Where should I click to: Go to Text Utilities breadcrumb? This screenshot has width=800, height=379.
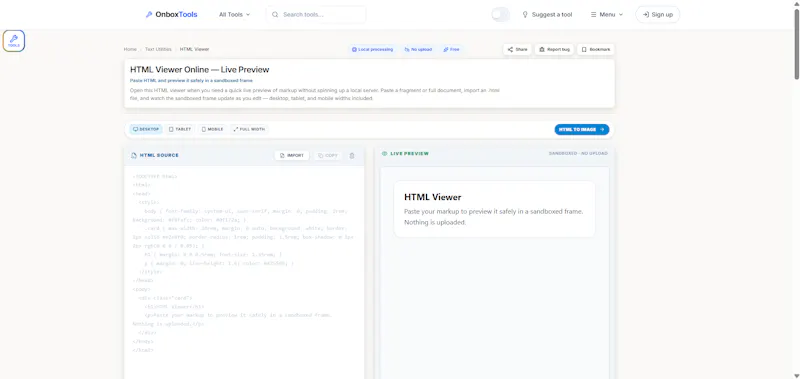coord(158,49)
